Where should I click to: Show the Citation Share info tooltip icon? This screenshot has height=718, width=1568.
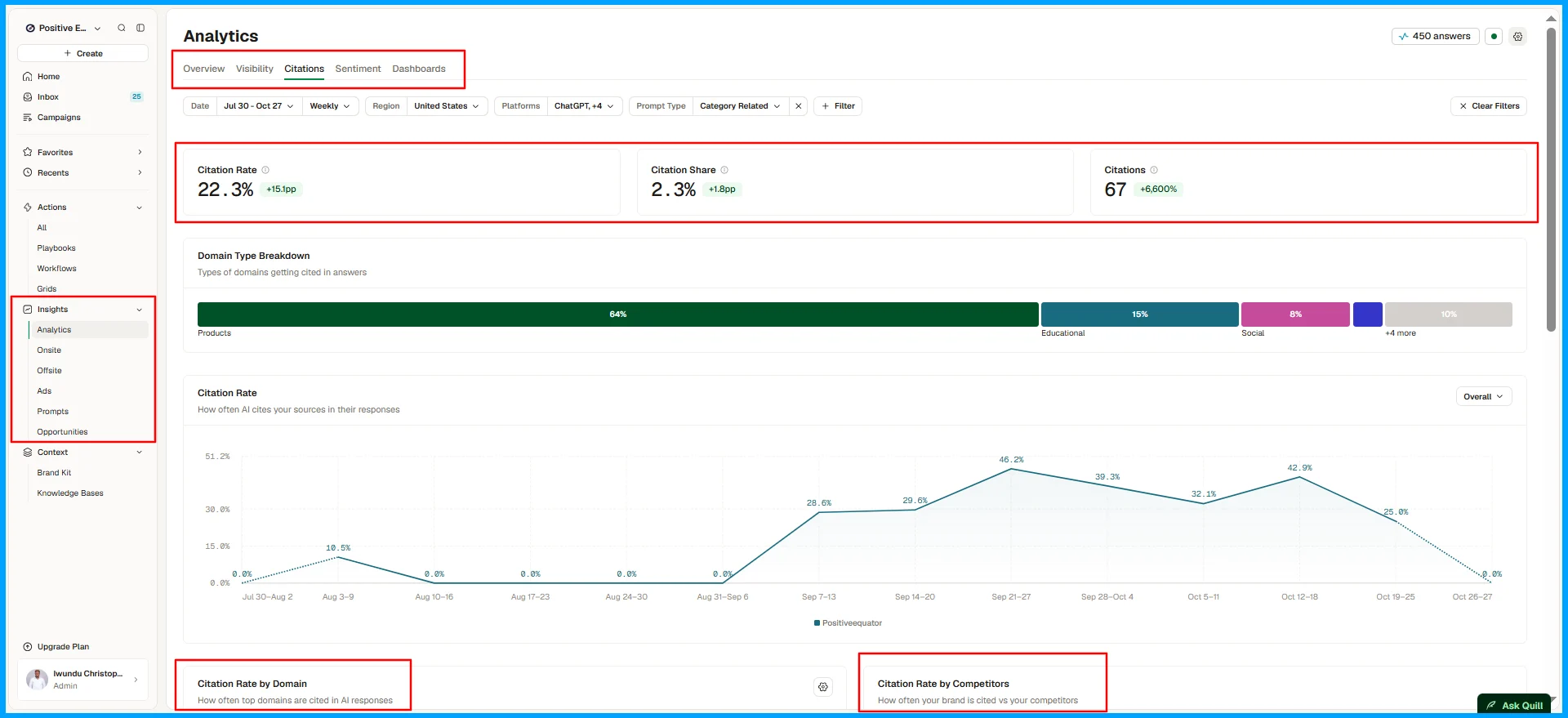point(724,170)
